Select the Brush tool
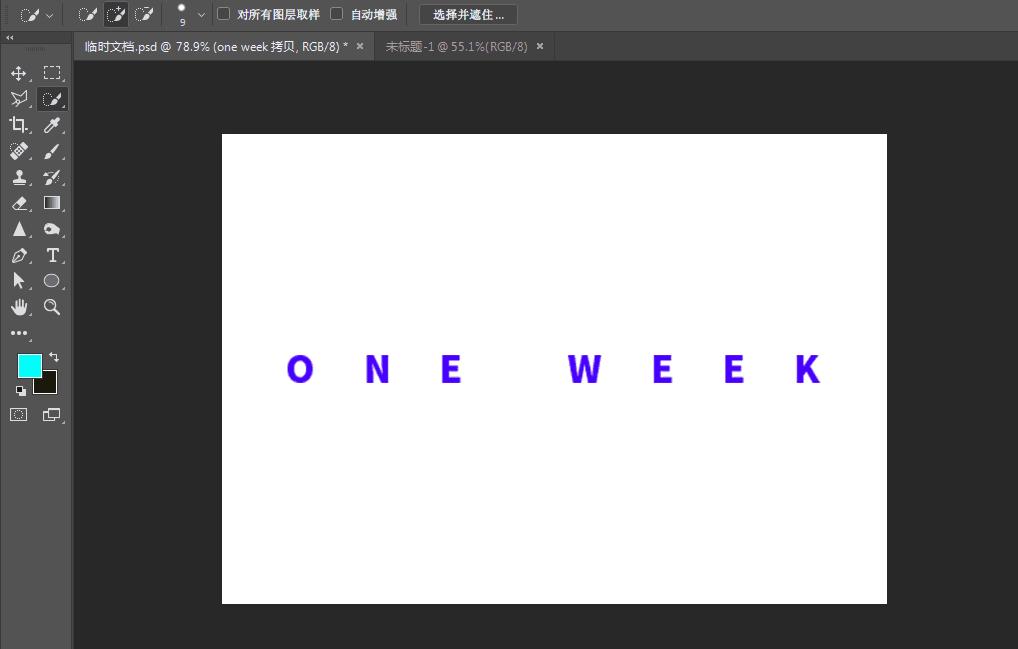 pos(52,151)
